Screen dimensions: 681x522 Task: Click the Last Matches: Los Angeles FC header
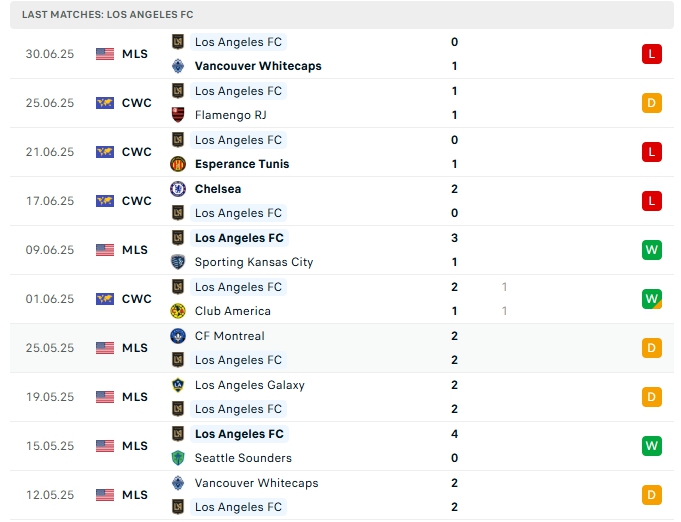click(108, 15)
